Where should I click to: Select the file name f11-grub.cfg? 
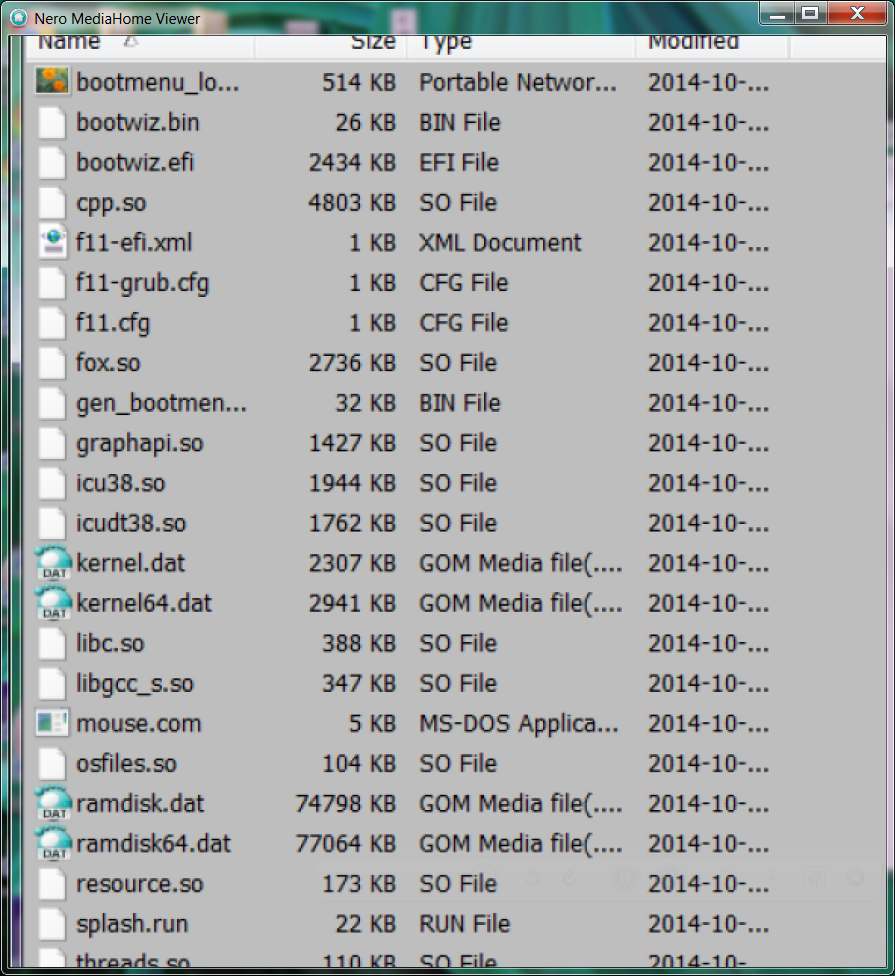pos(143,283)
